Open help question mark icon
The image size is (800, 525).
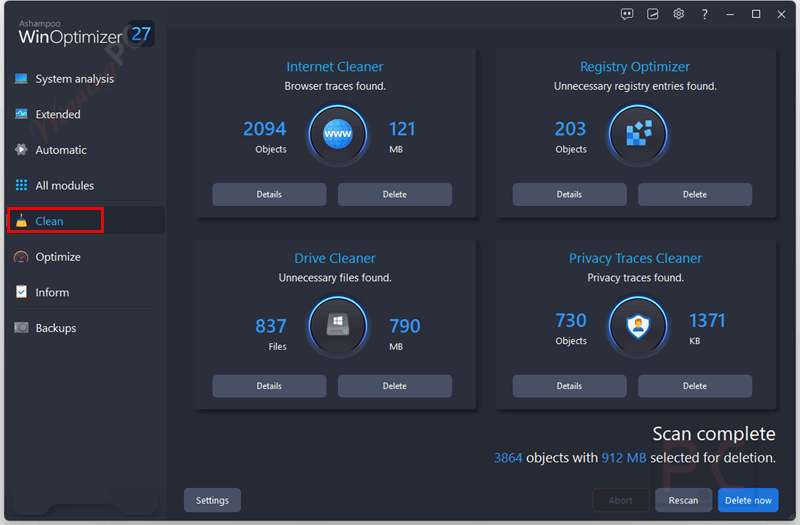coord(705,14)
